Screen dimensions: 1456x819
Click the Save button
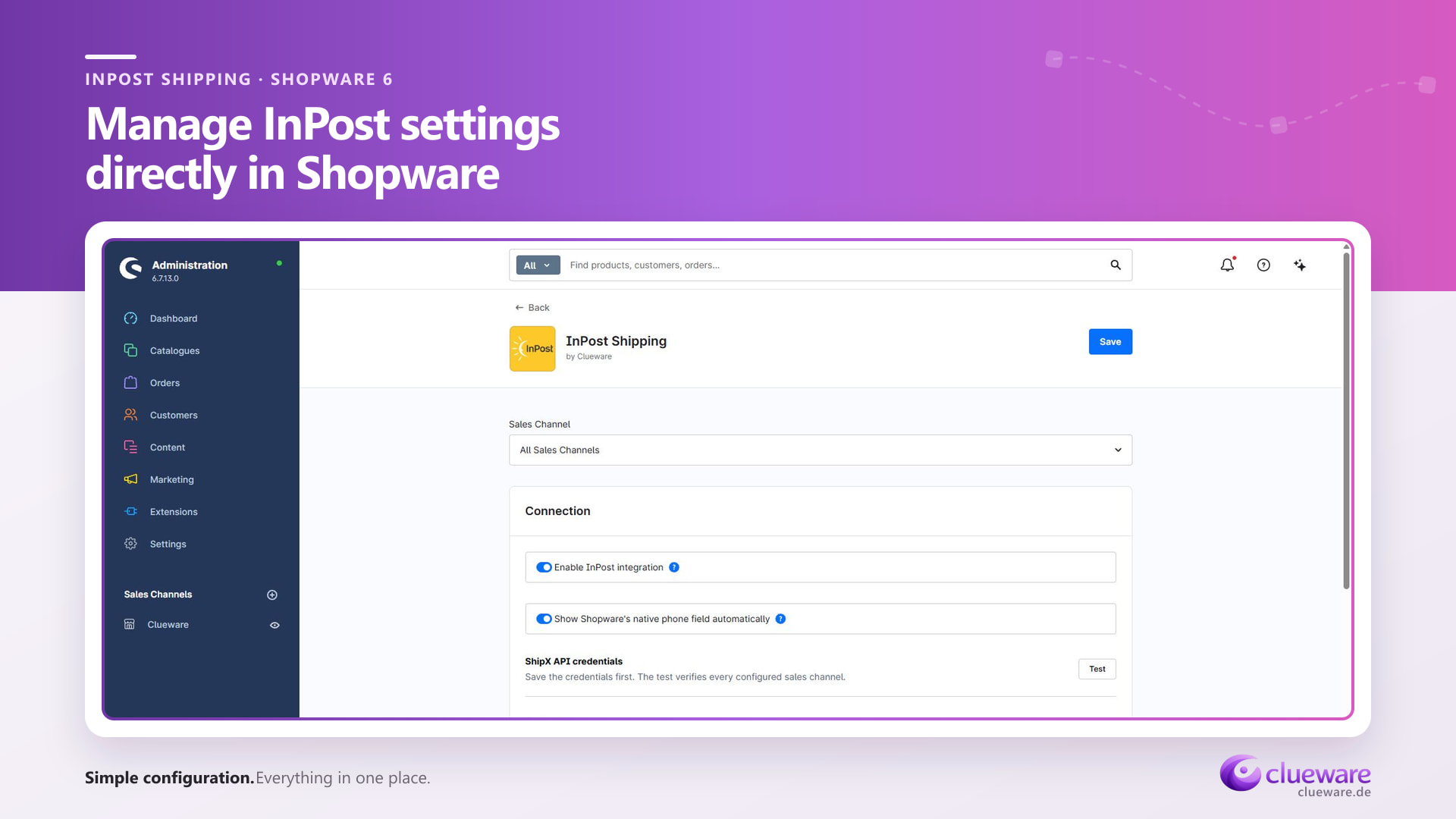click(x=1110, y=341)
